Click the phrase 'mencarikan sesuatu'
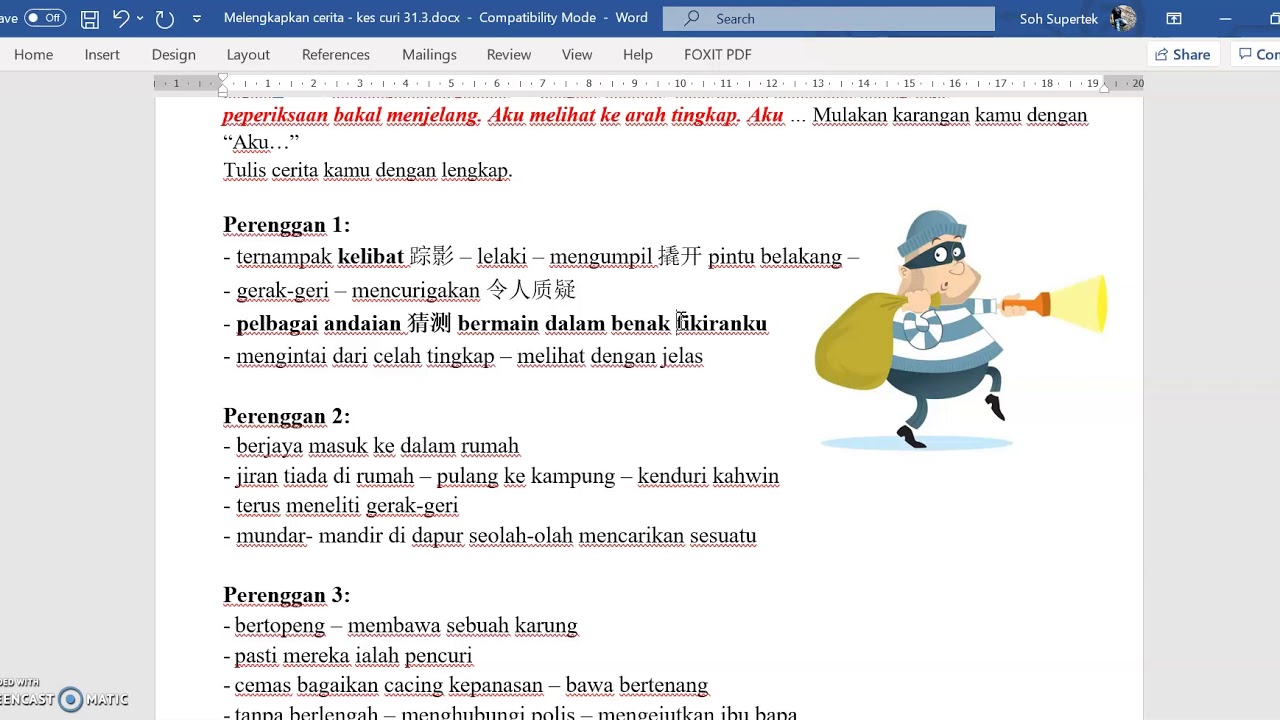The image size is (1280, 720). 667,536
